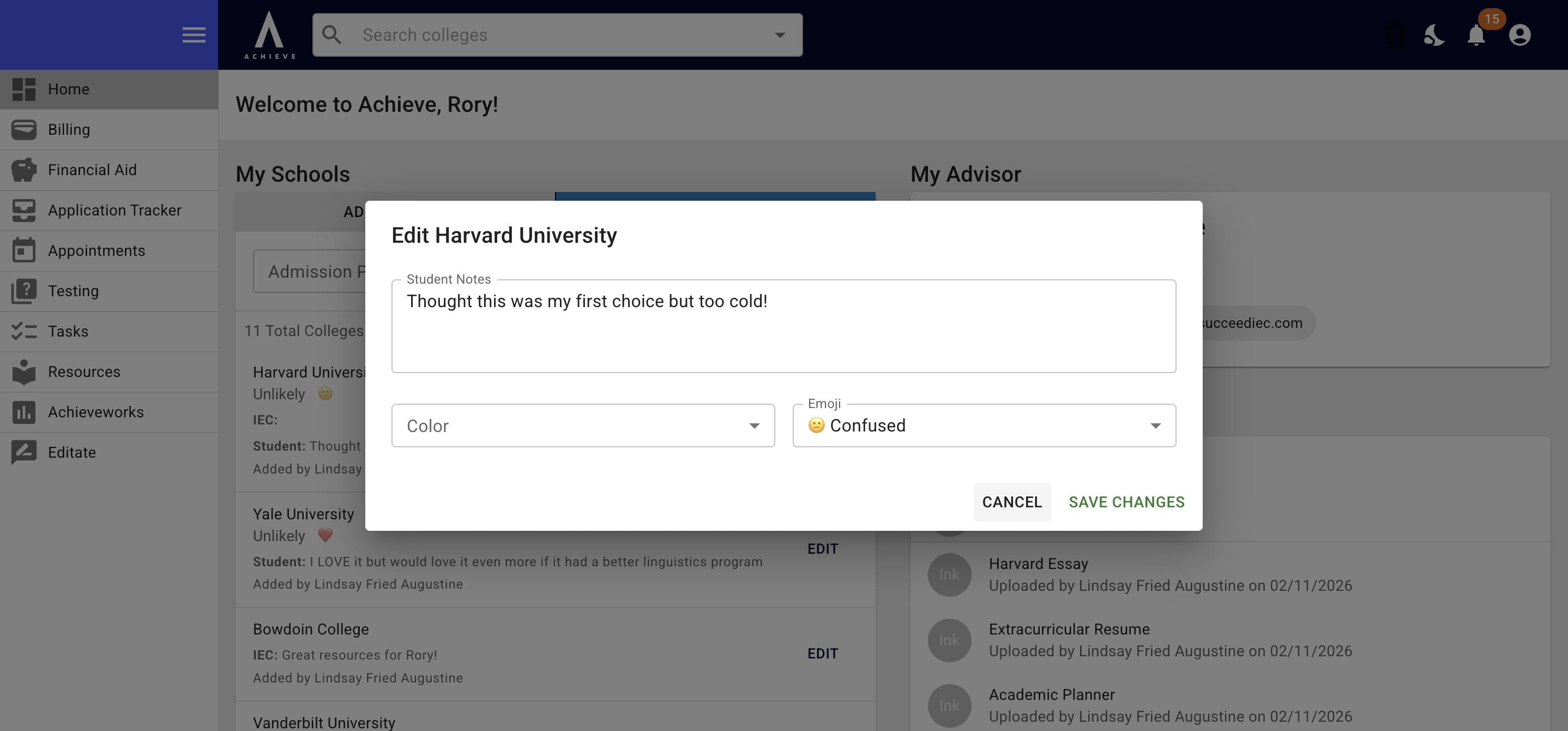Click the Resources book icon
This screenshot has height=731, width=1568.
click(24, 372)
